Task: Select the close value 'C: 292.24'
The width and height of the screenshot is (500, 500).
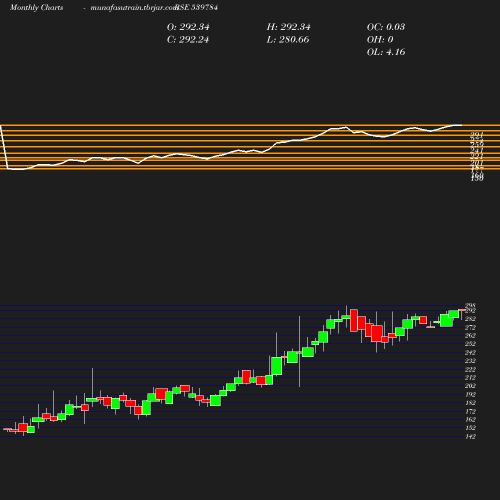Action: click(x=188, y=40)
